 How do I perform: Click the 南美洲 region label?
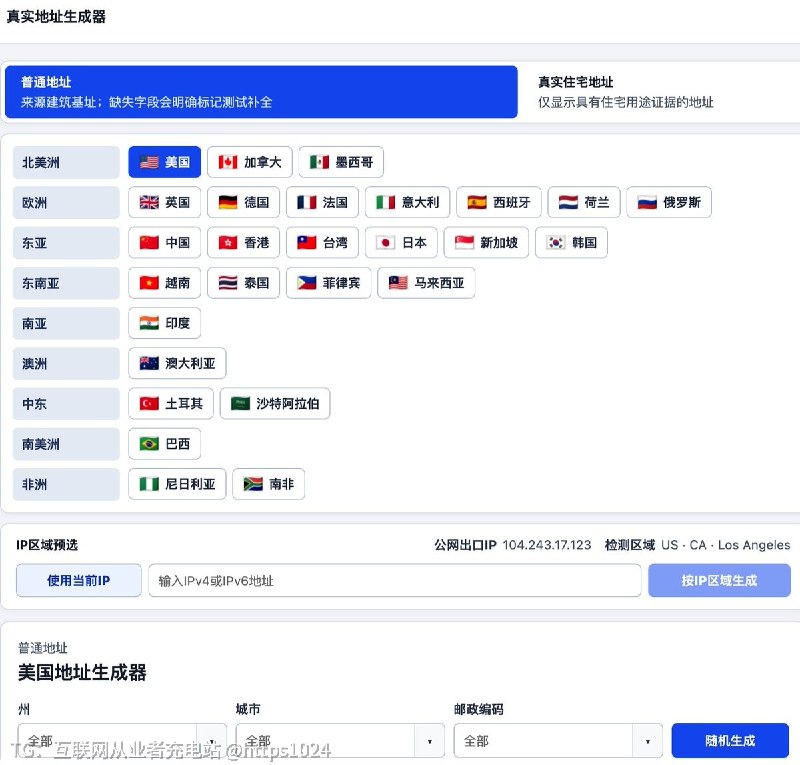coord(66,444)
